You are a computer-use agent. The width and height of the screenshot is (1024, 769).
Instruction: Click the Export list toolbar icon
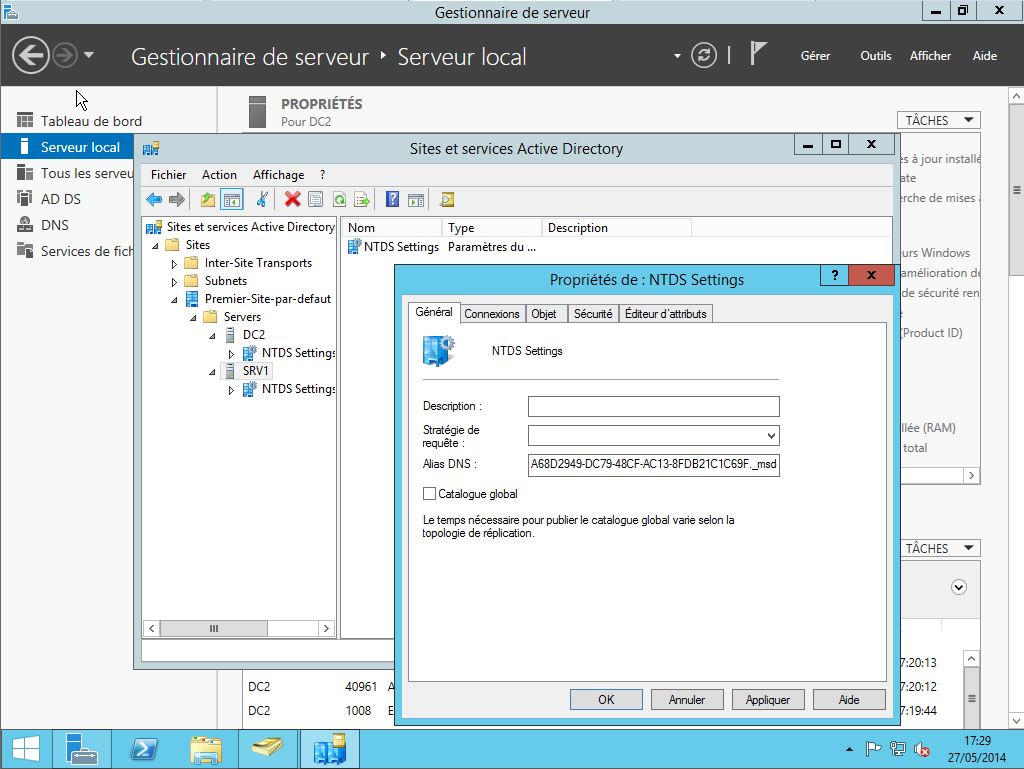tap(362, 200)
